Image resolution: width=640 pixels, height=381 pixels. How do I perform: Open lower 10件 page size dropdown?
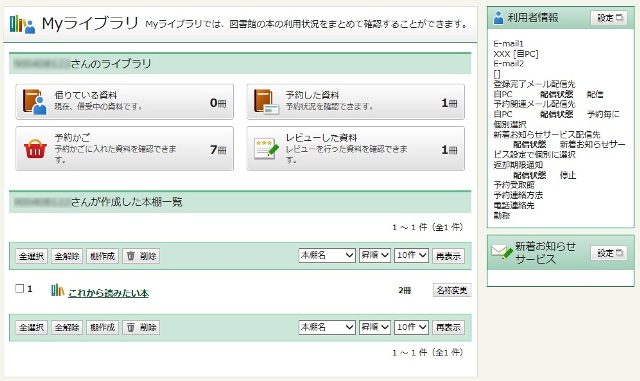(411, 327)
